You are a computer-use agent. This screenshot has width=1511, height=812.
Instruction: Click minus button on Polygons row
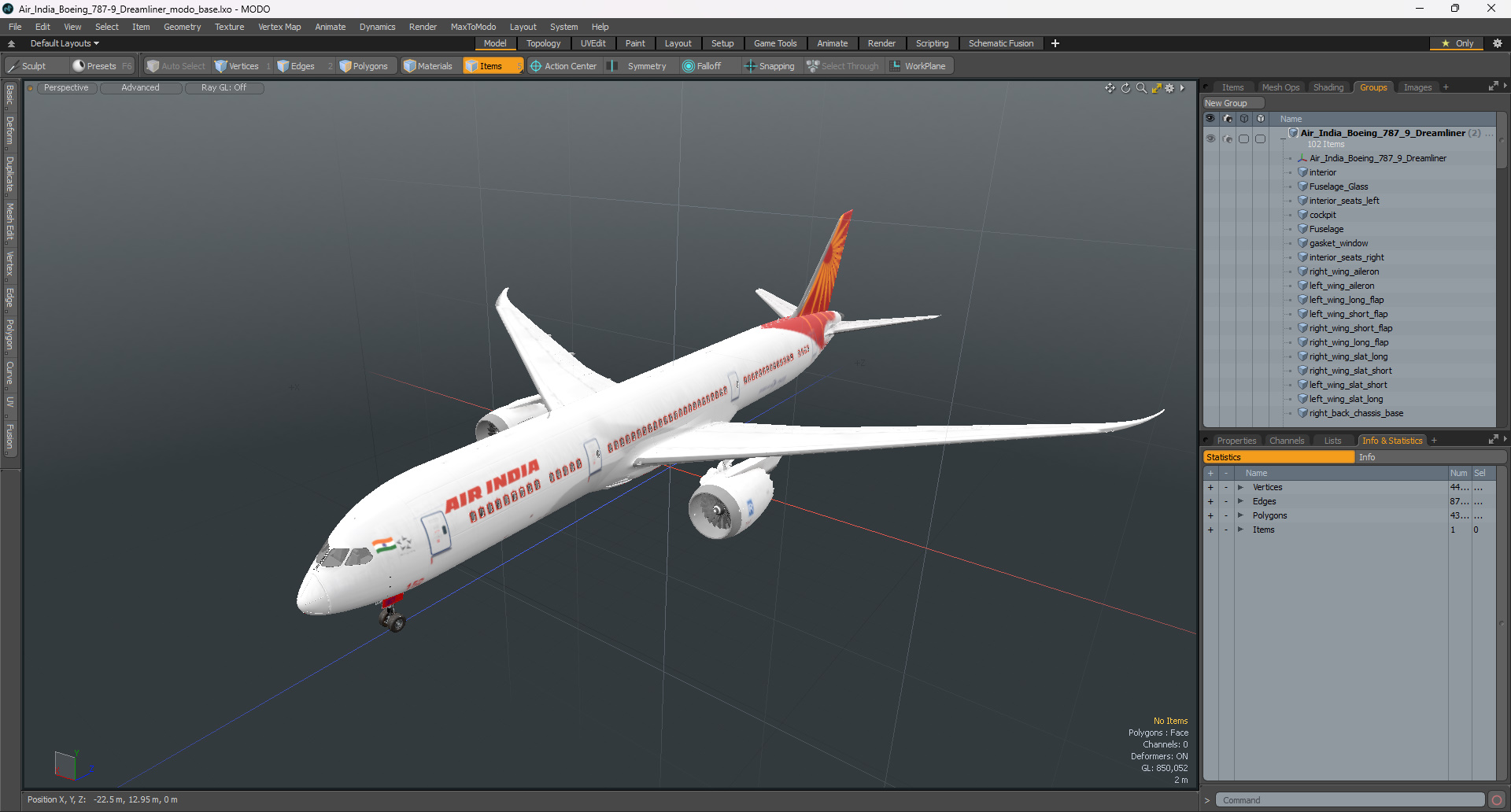(x=1225, y=516)
